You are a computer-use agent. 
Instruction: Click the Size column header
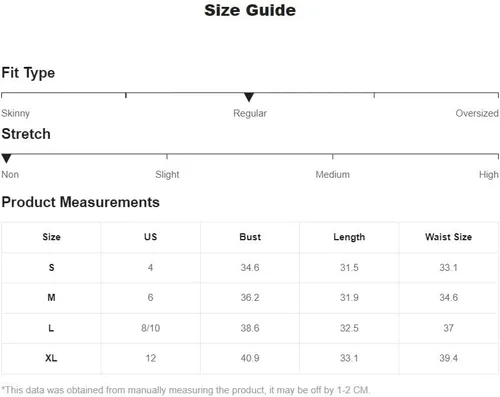51,237
